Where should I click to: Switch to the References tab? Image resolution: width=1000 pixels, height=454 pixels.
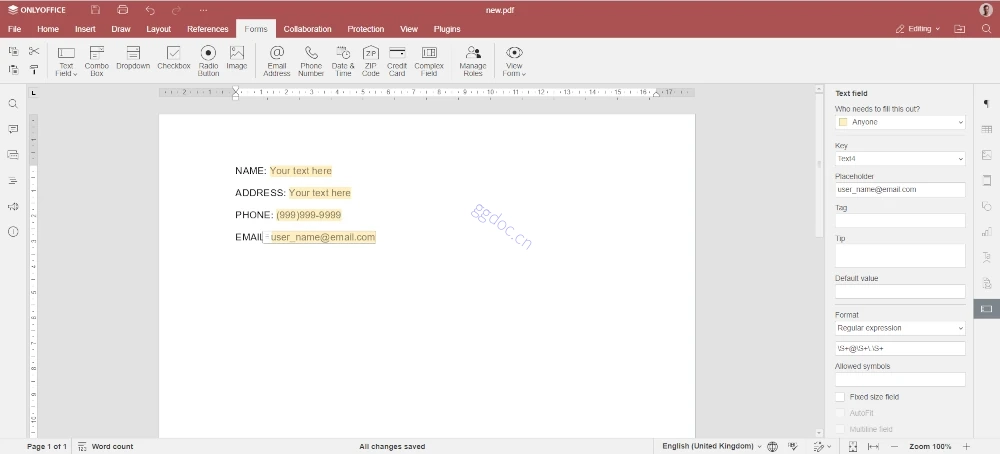coord(207,29)
